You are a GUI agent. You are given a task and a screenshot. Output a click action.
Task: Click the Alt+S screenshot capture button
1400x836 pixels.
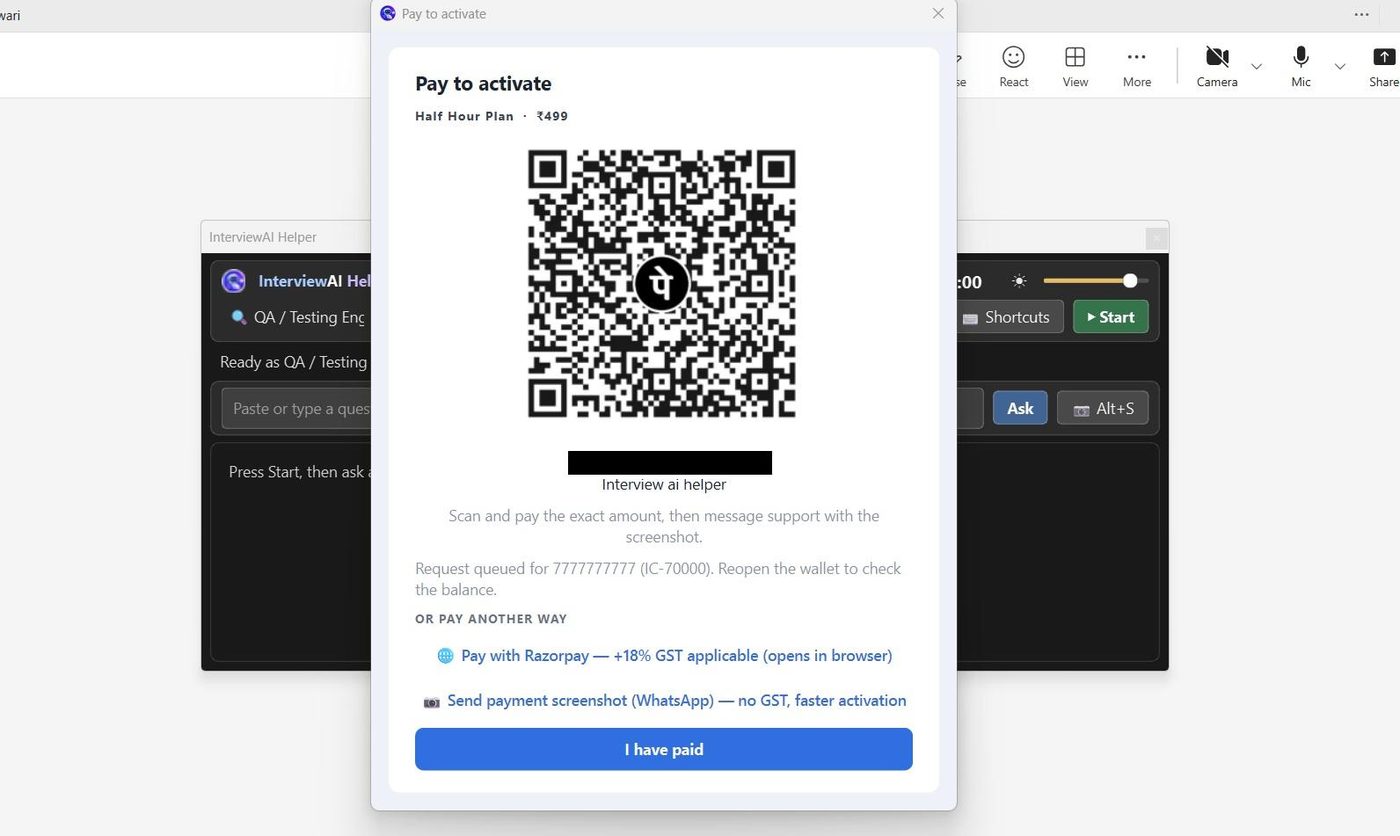(x=1103, y=408)
